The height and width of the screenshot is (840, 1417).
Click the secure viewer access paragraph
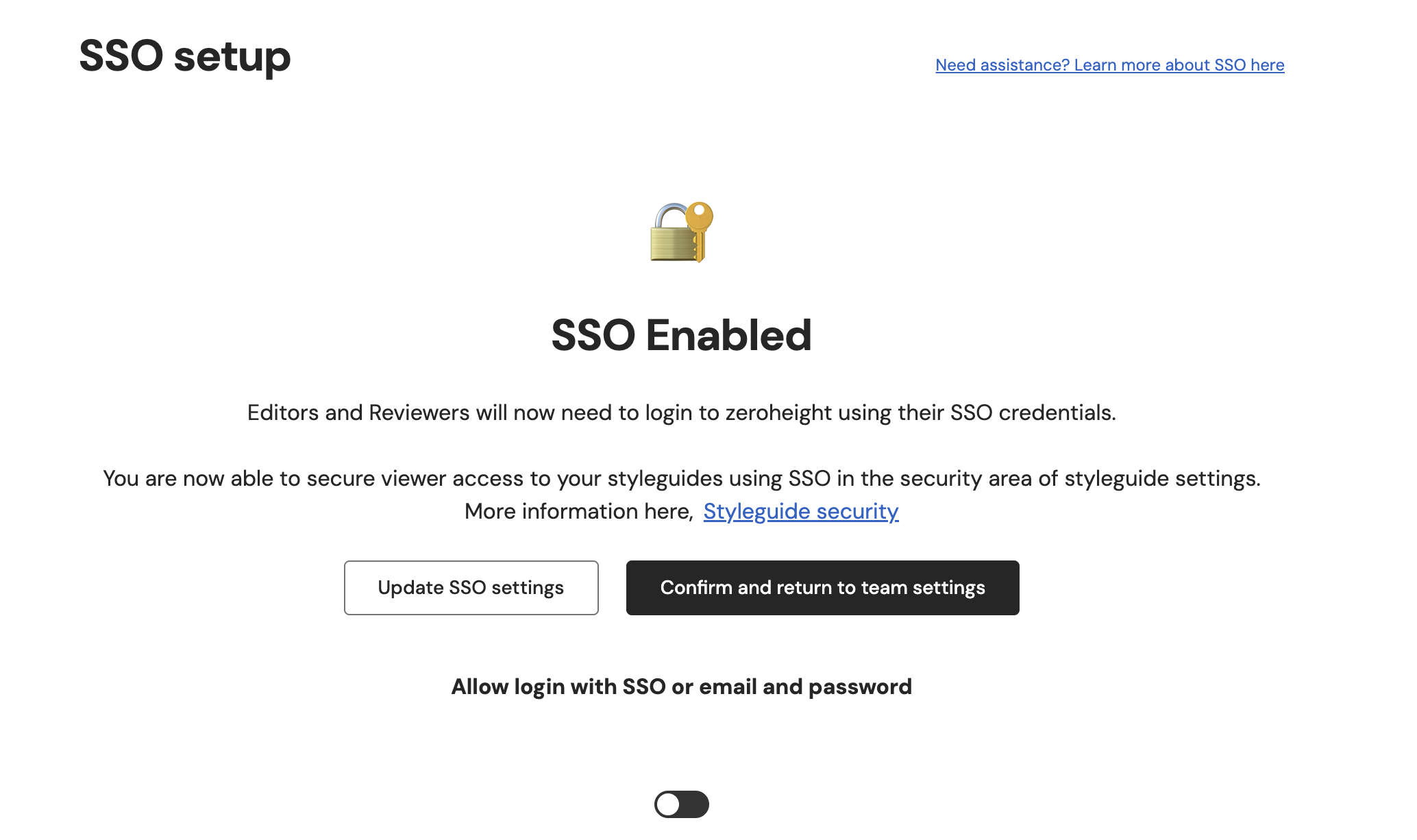click(681, 478)
